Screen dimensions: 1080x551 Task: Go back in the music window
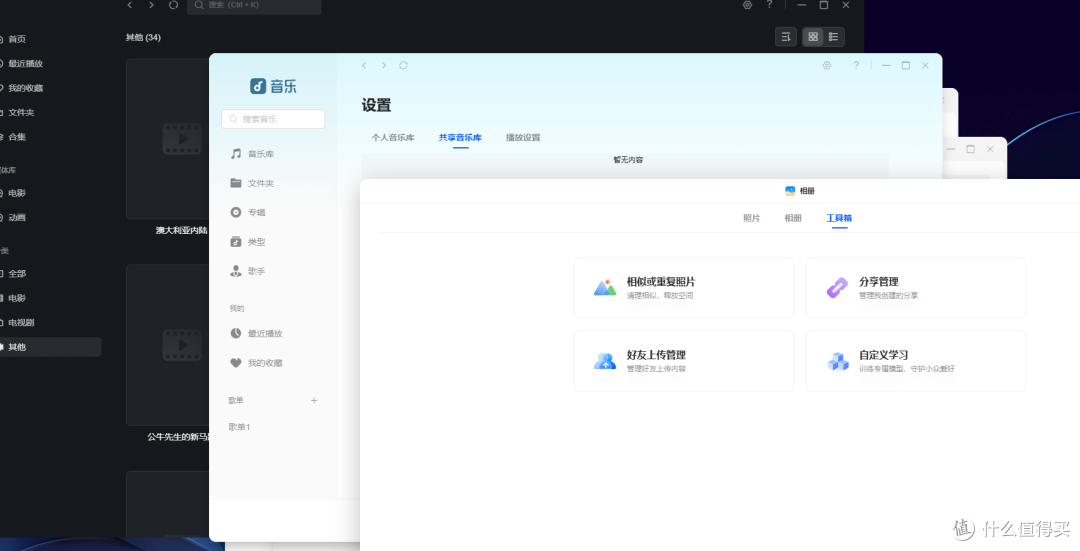tap(364, 65)
